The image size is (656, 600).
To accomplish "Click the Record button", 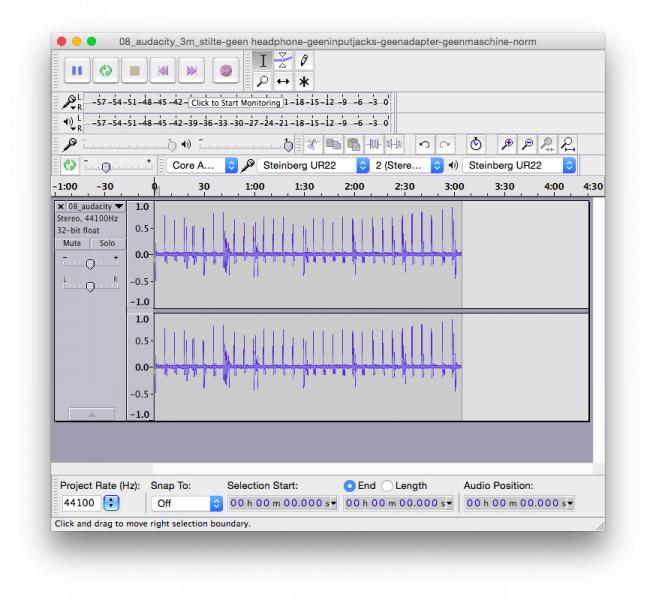I will (226, 71).
